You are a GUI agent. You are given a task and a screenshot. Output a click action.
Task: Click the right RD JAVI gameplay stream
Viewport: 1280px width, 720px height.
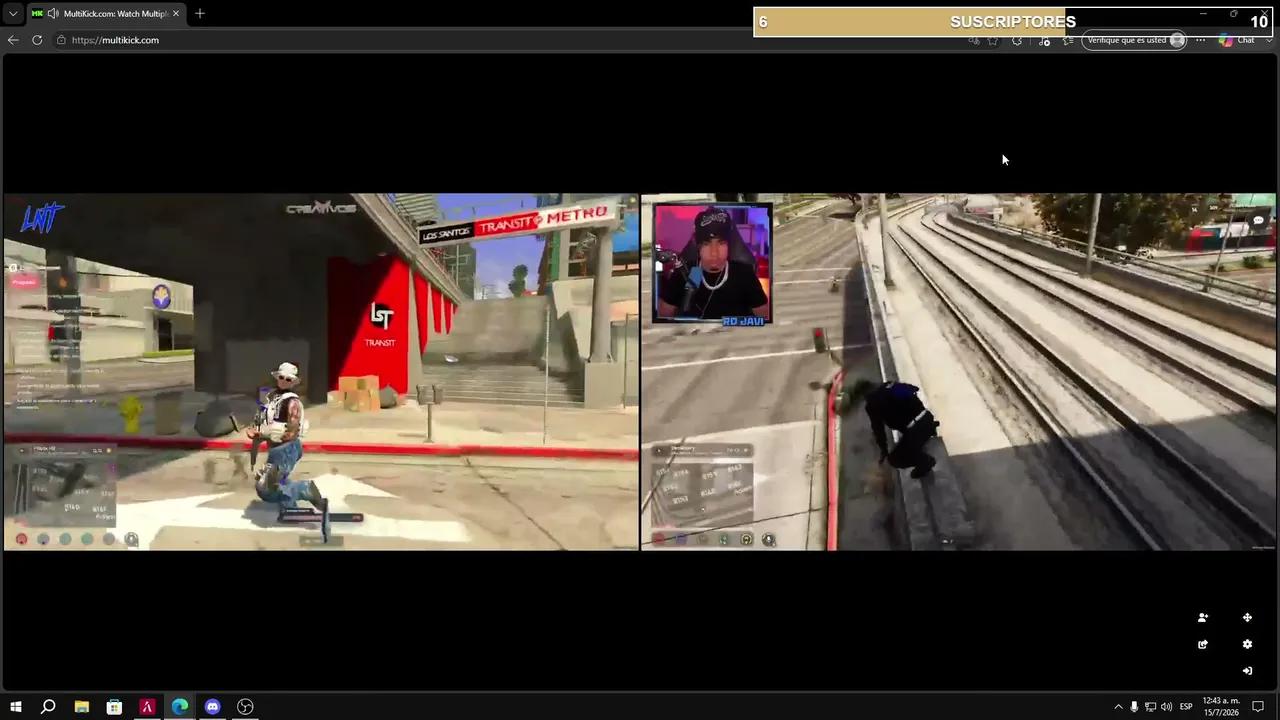[x=958, y=372]
